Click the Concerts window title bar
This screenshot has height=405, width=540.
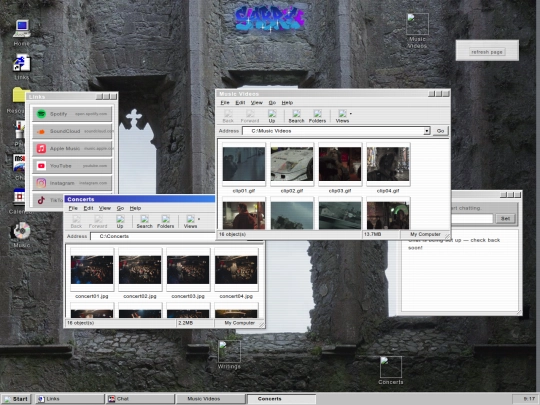[139, 199]
